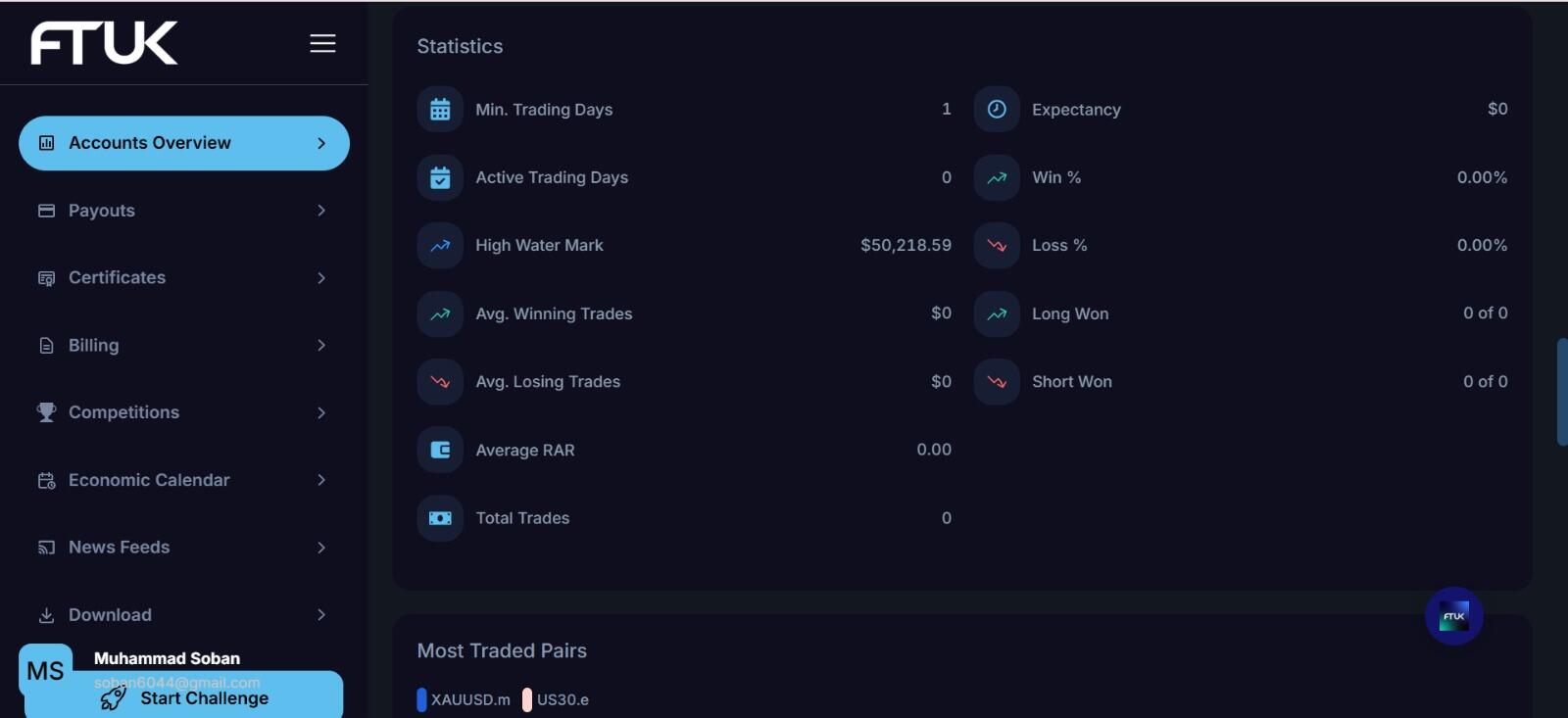
Task: Expand the Competitions chevron
Action: (x=321, y=412)
